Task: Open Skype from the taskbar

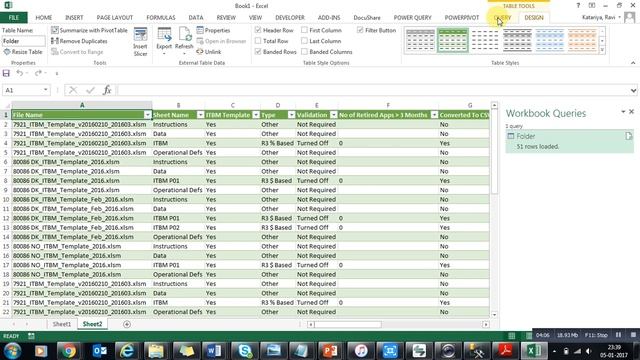Action: tap(244, 351)
